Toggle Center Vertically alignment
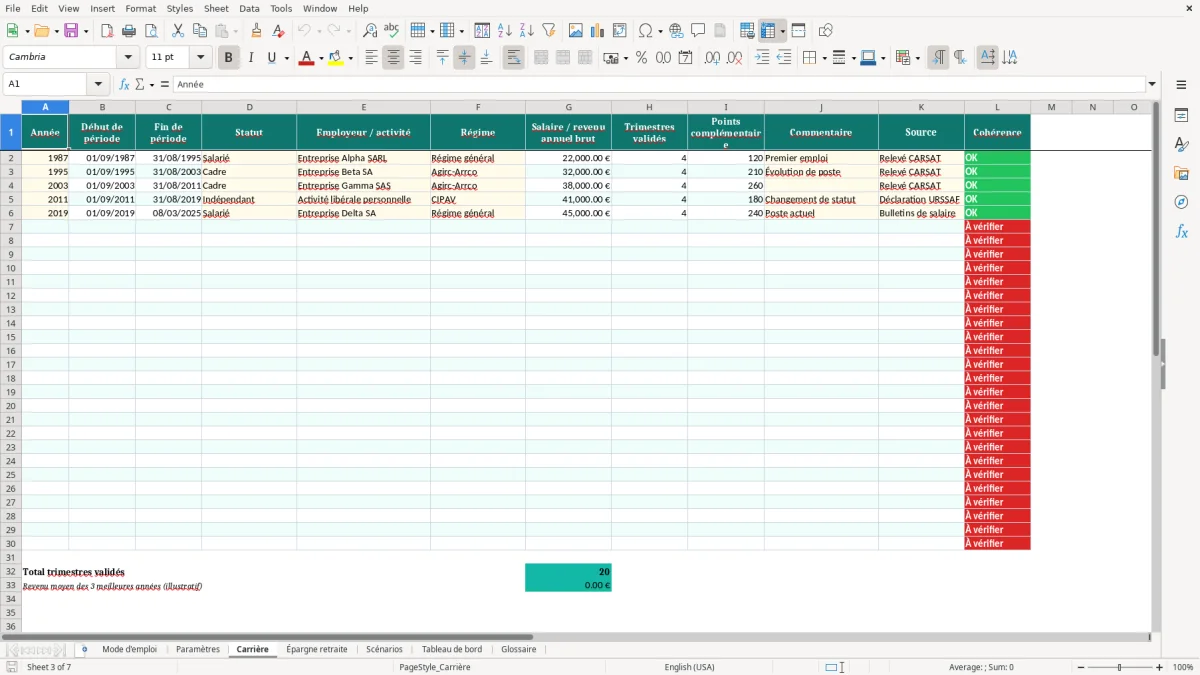Viewport: 1200px width, 675px height. [x=464, y=58]
